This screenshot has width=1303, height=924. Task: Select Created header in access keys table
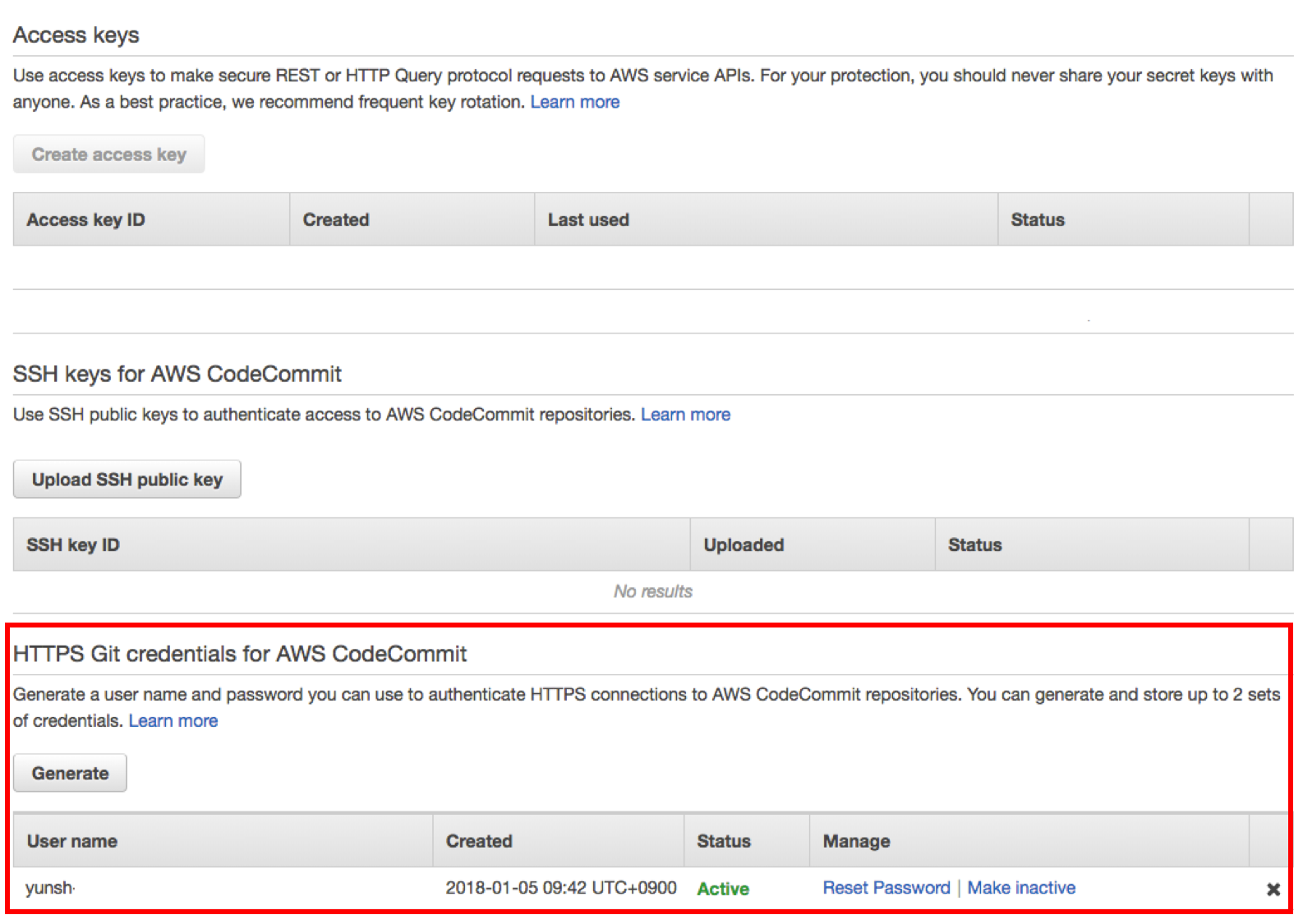pos(336,220)
